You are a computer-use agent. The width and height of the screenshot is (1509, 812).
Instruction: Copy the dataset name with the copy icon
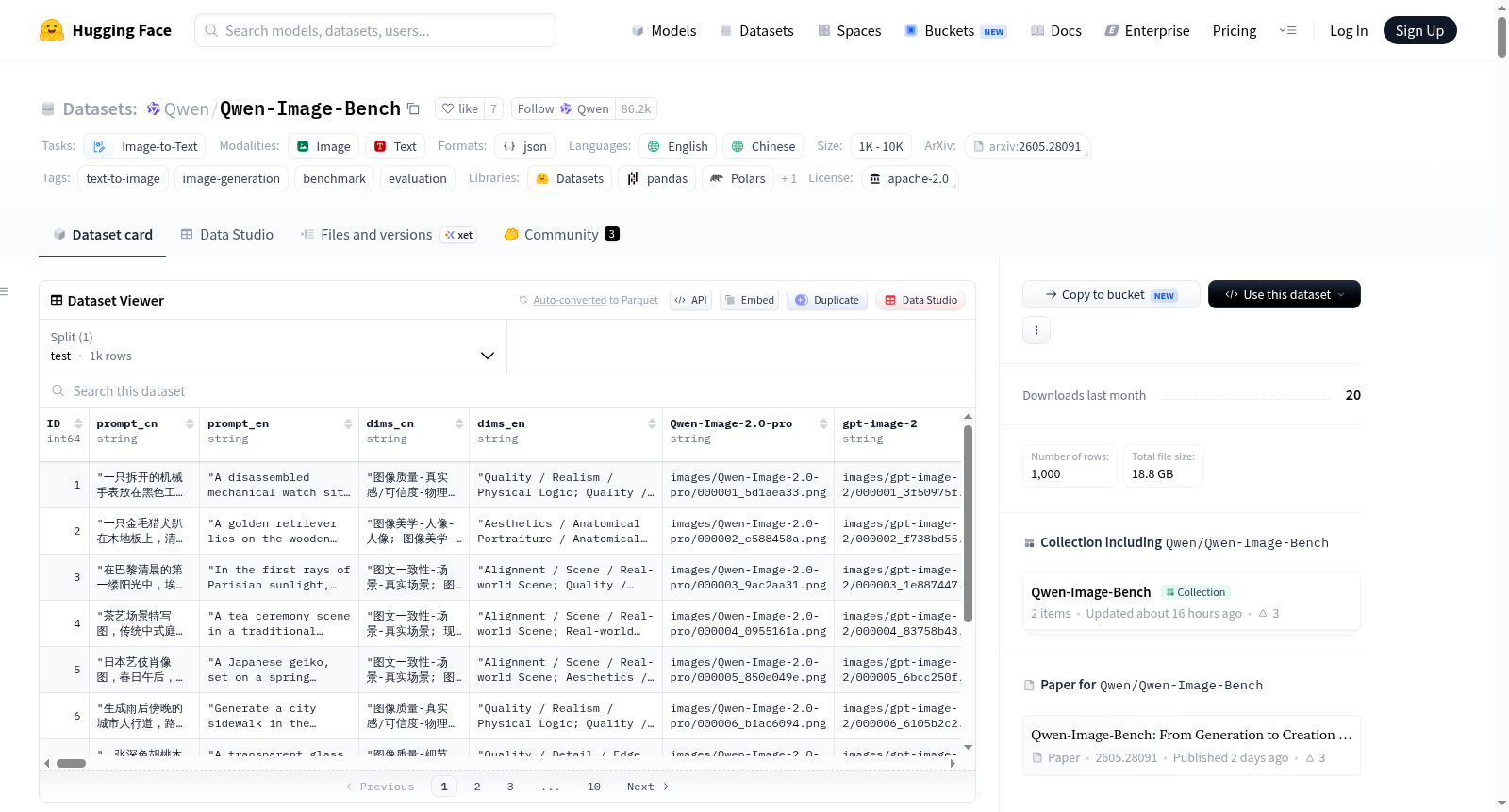click(413, 108)
